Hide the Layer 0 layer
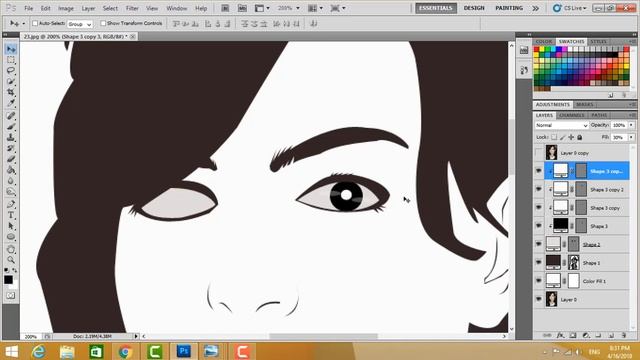640x360 pixels. pyautogui.click(x=539, y=299)
